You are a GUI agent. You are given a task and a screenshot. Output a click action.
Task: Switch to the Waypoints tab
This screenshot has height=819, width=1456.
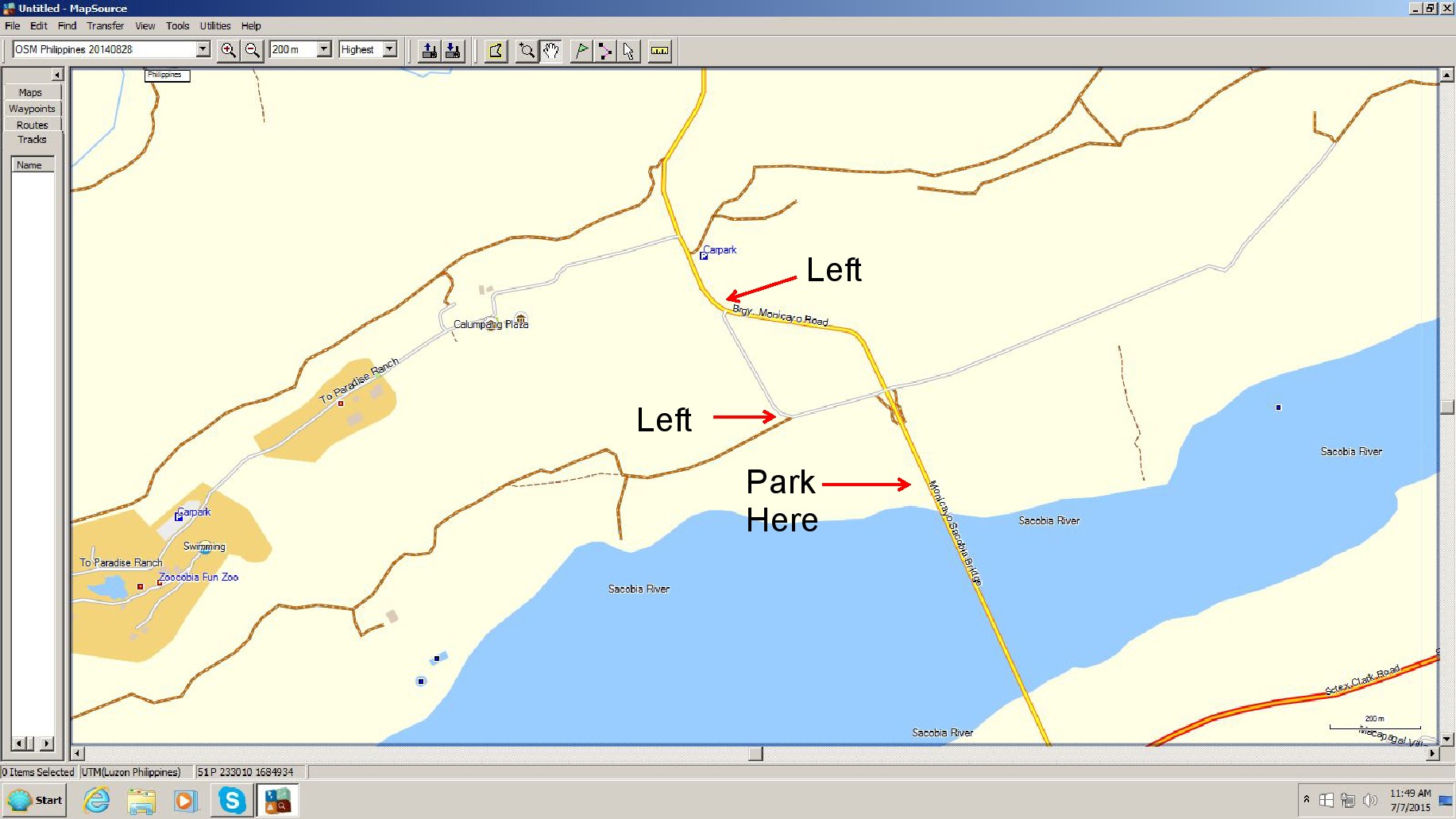pos(32,109)
